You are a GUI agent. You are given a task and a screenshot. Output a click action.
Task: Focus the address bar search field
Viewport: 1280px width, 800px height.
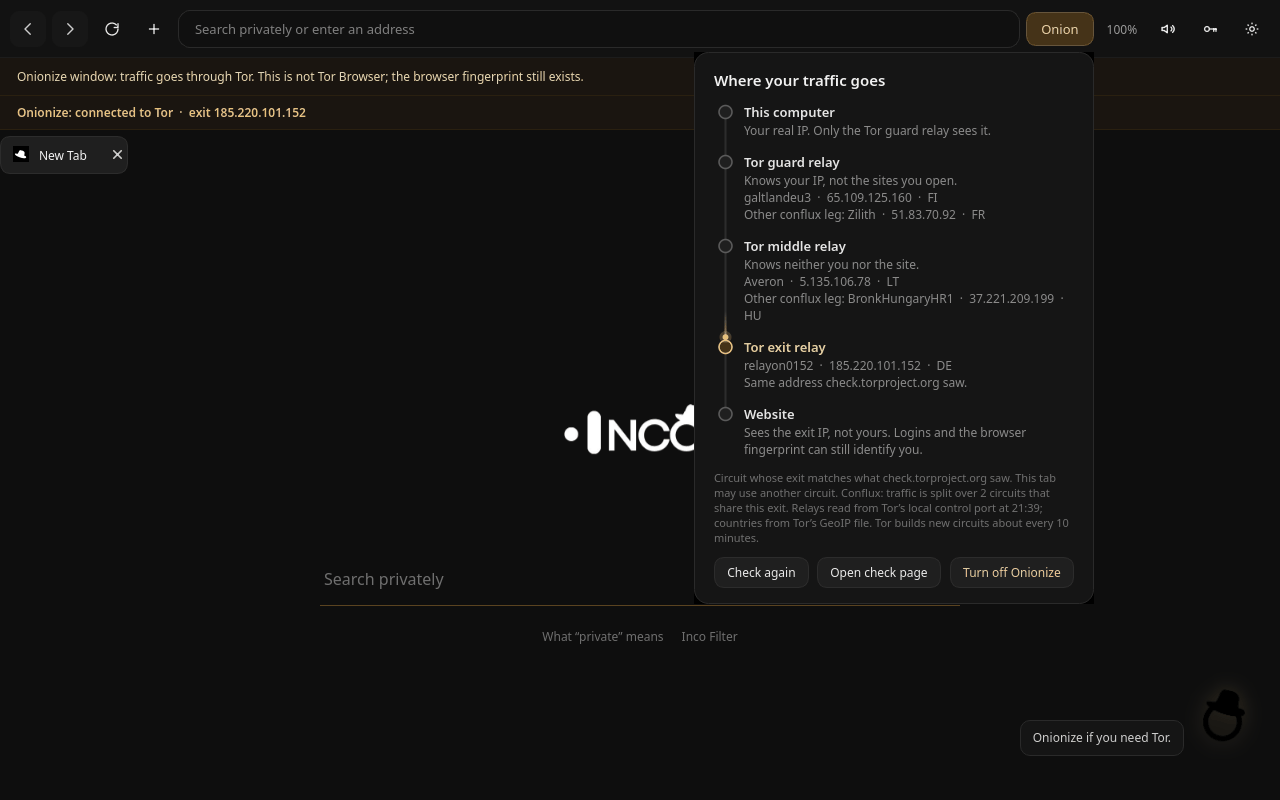pos(598,29)
